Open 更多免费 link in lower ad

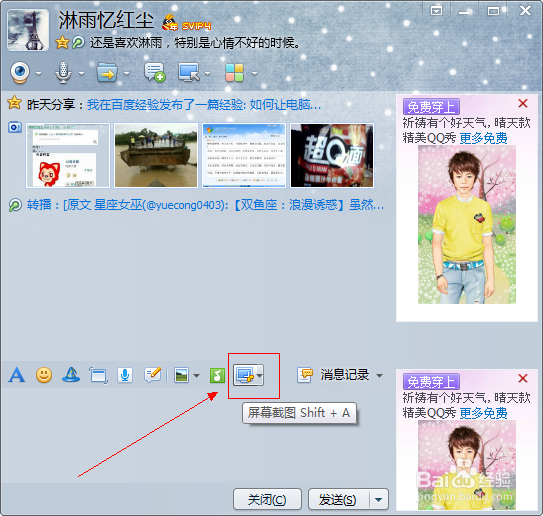pos(483,413)
